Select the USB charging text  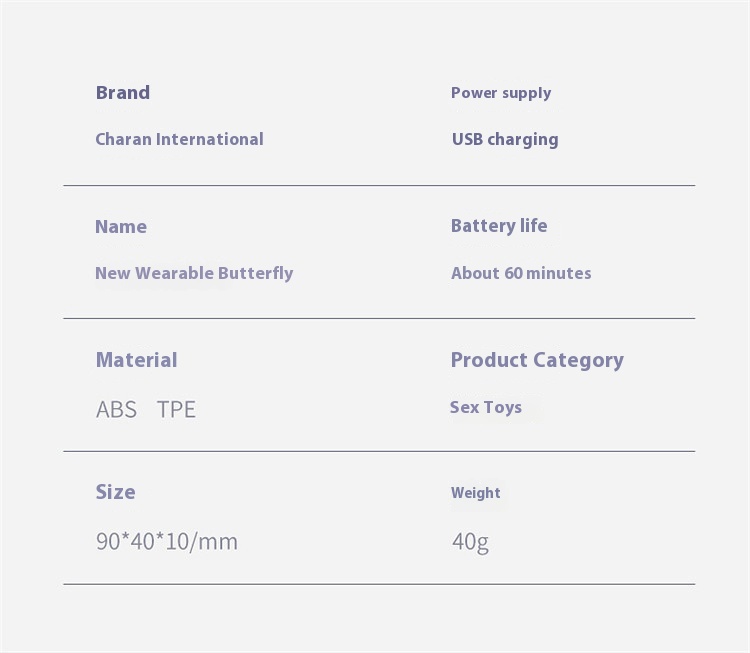505,139
